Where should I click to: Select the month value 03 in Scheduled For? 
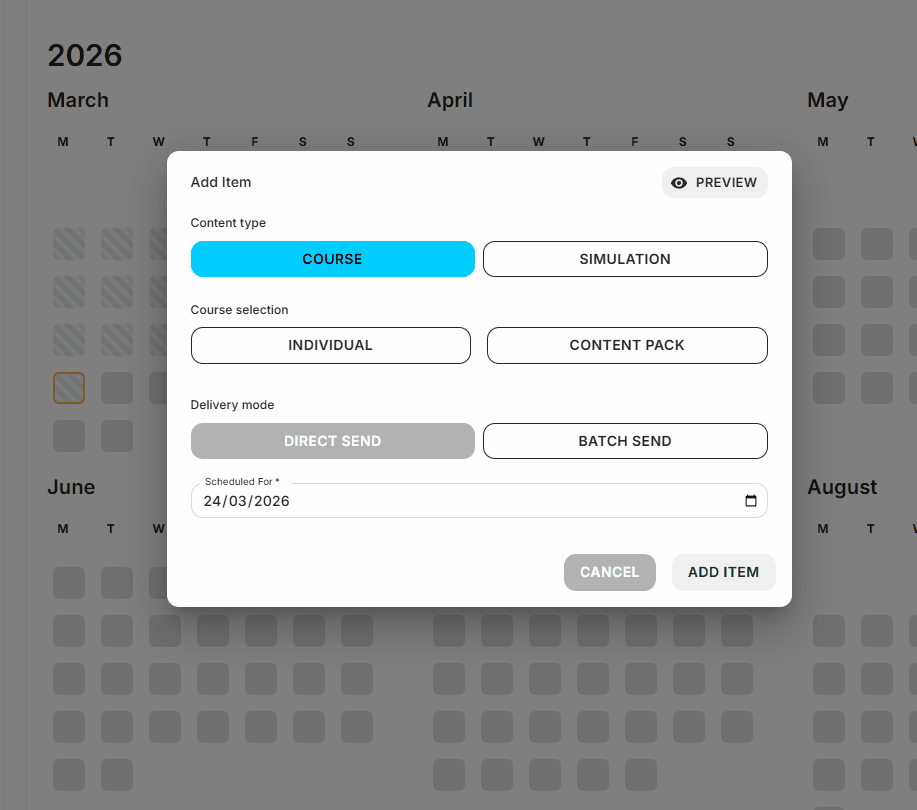(x=237, y=501)
